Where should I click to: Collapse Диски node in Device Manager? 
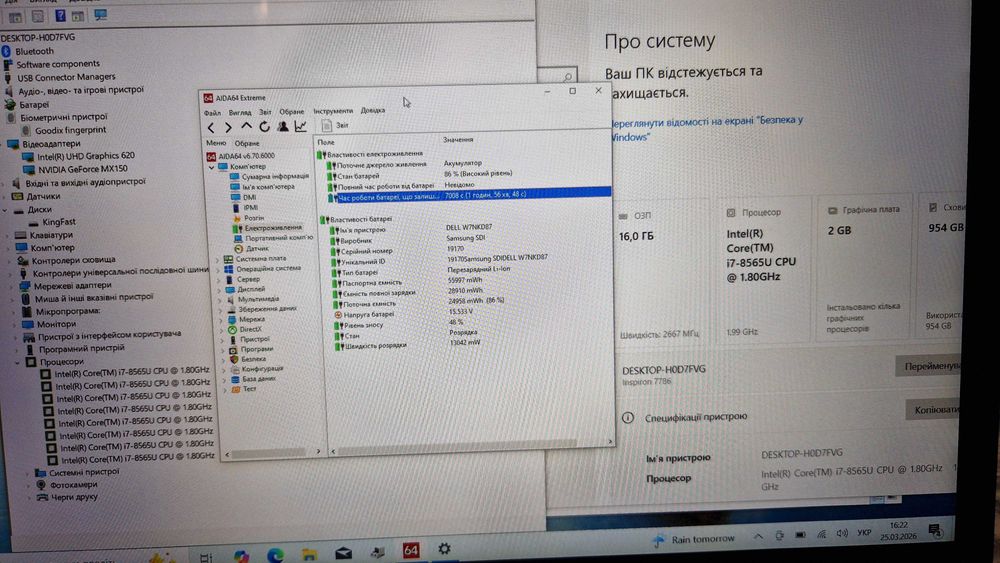[5, 210]
